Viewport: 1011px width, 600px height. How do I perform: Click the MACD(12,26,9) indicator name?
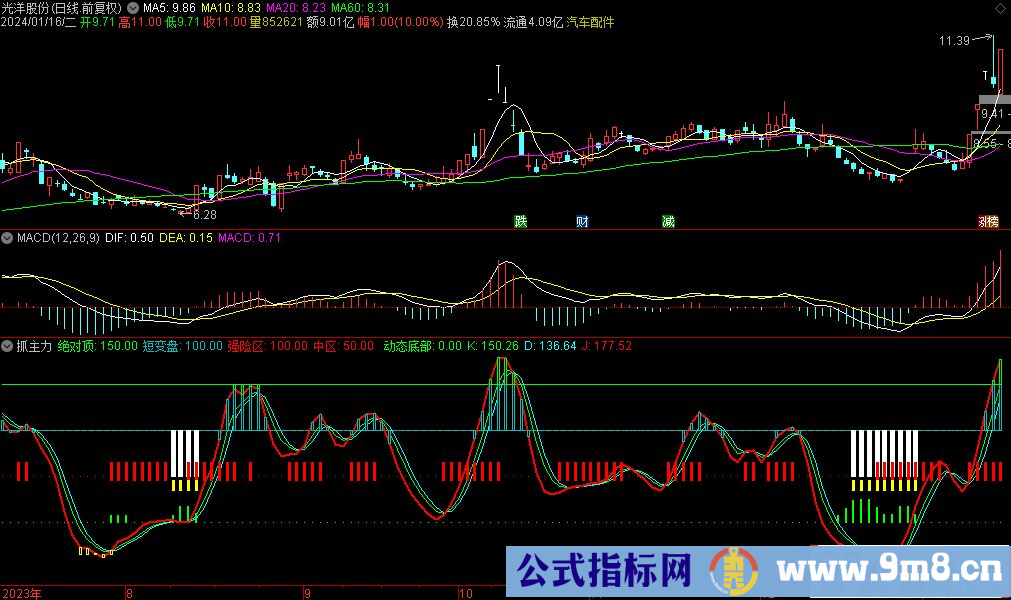tap(58, 238)
